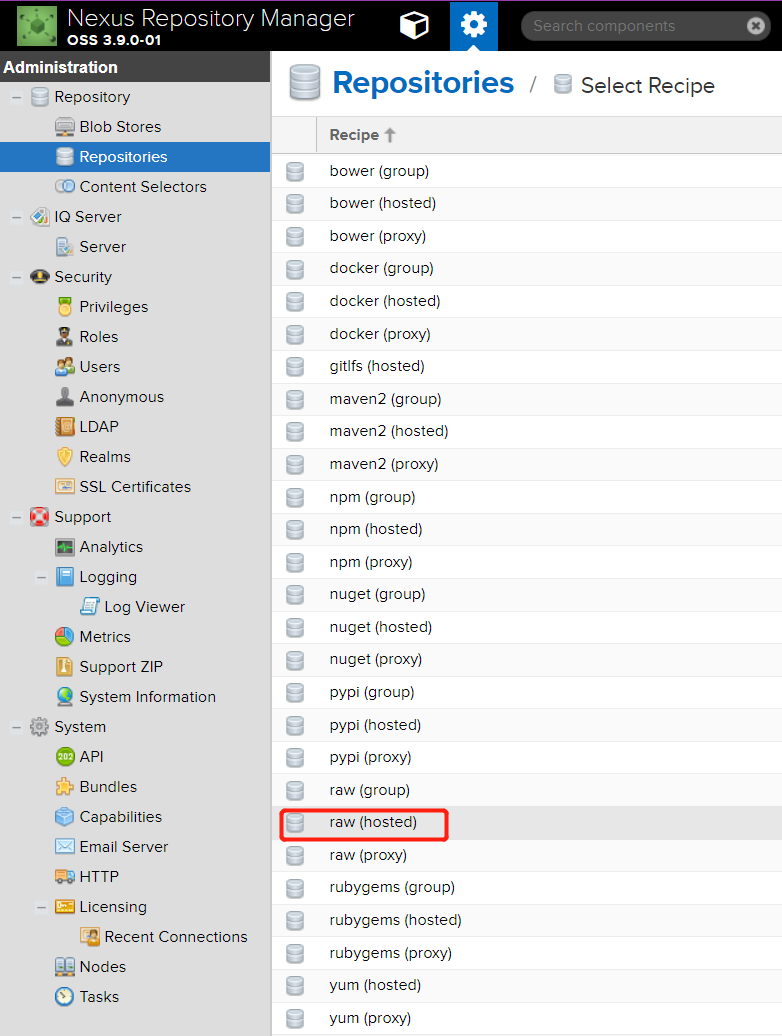Click the Log Viewer scroll icon
This screenshot has height=1036, width=782.
[x=90, y=607]
